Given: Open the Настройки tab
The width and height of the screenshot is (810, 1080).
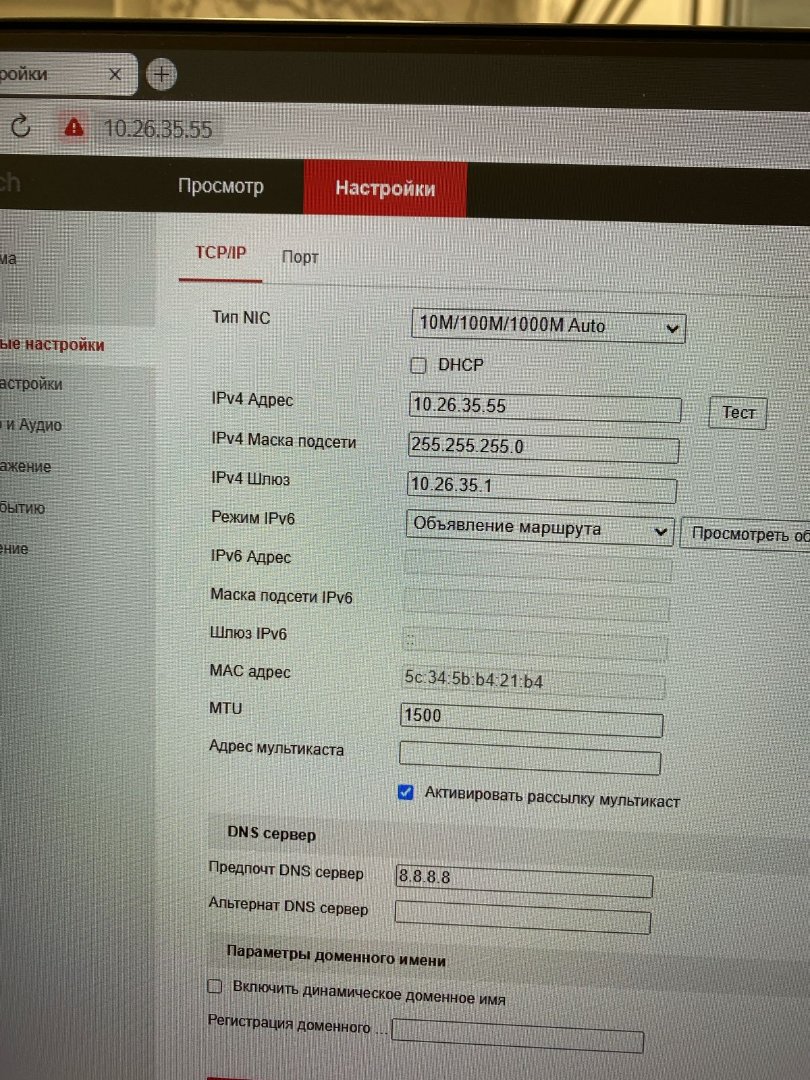Looking at the screenshot, I should pos(385,188).
